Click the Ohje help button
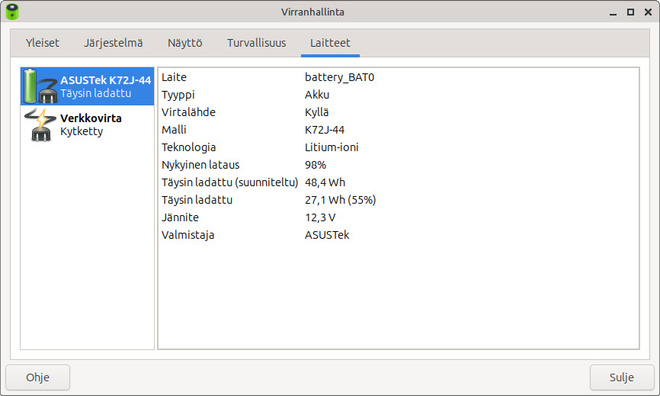 click(37, 377)
